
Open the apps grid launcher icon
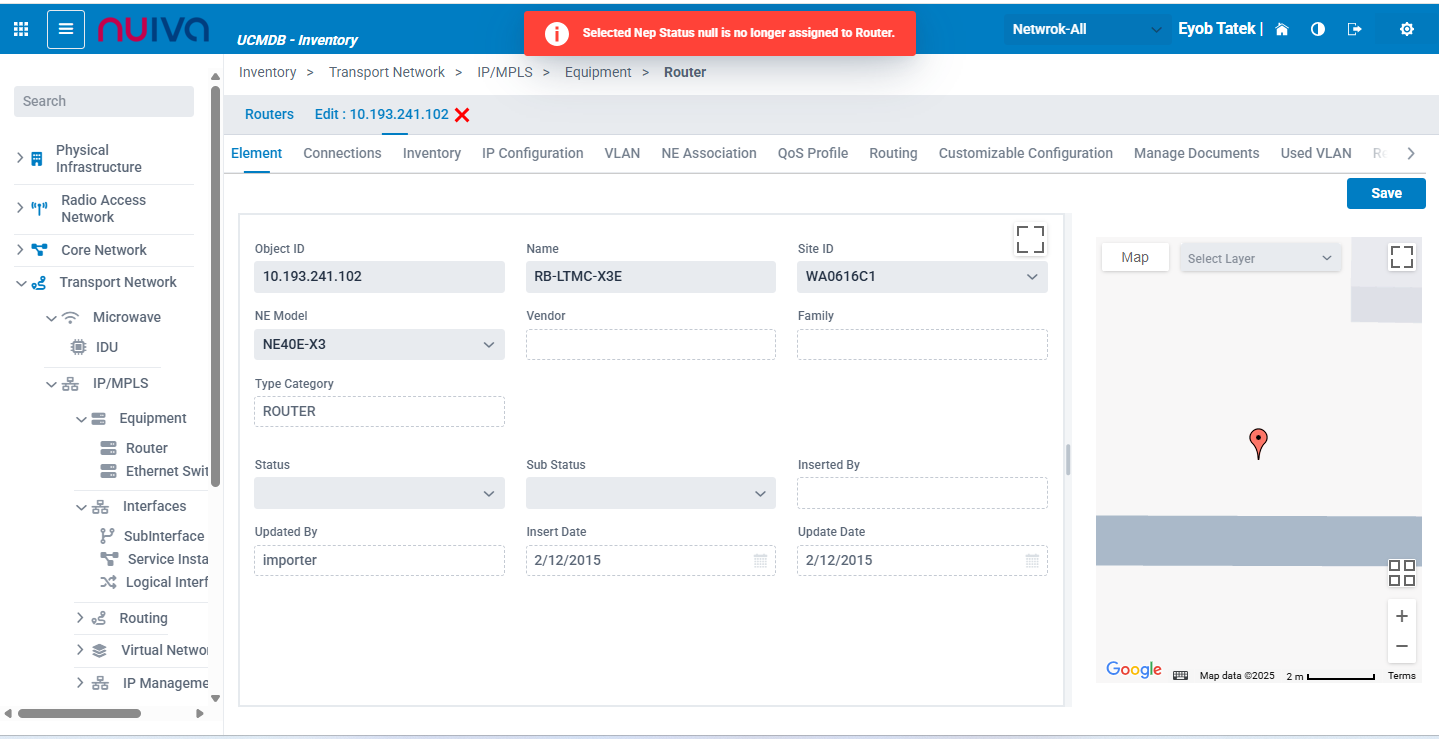(x=21, y=29)
